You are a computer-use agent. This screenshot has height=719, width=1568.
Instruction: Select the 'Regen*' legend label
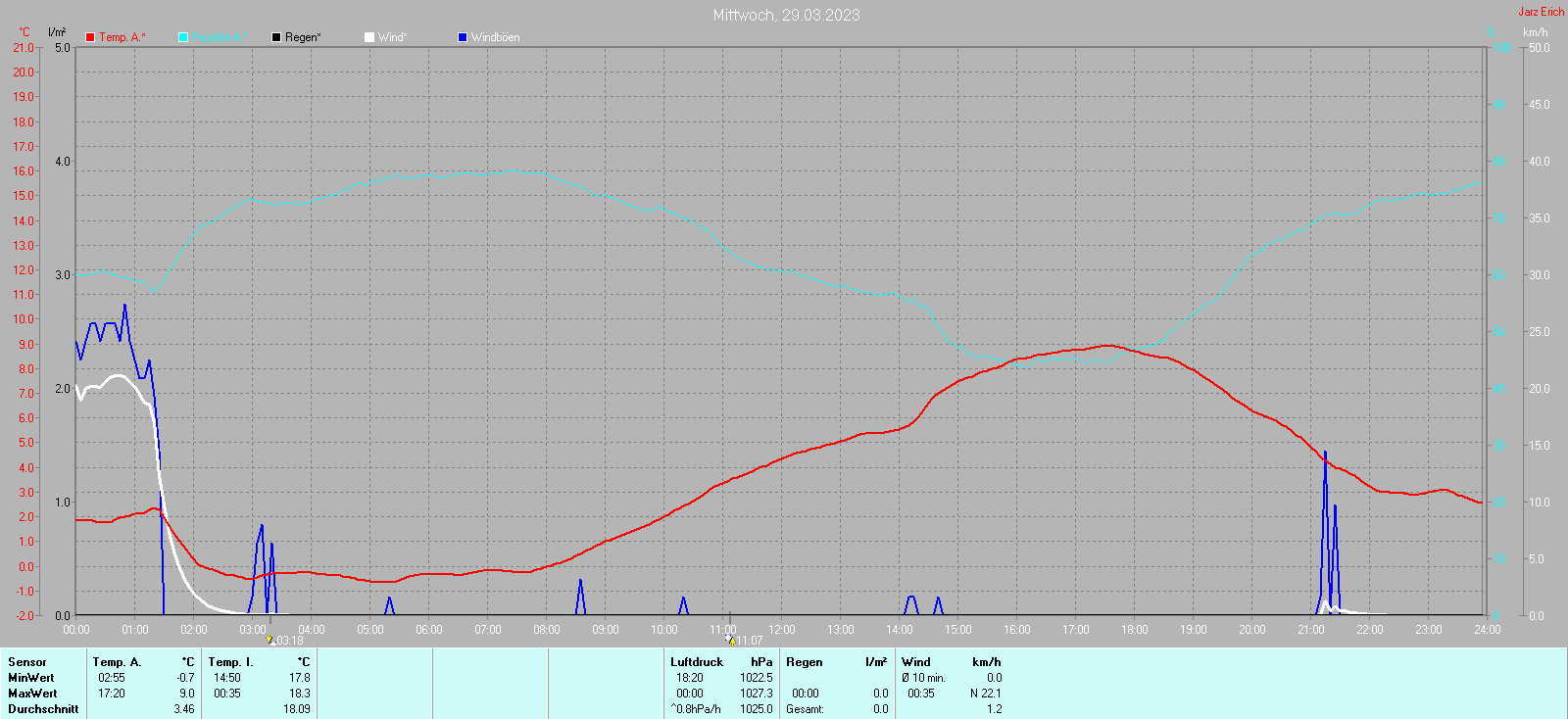tap(304, 37)
